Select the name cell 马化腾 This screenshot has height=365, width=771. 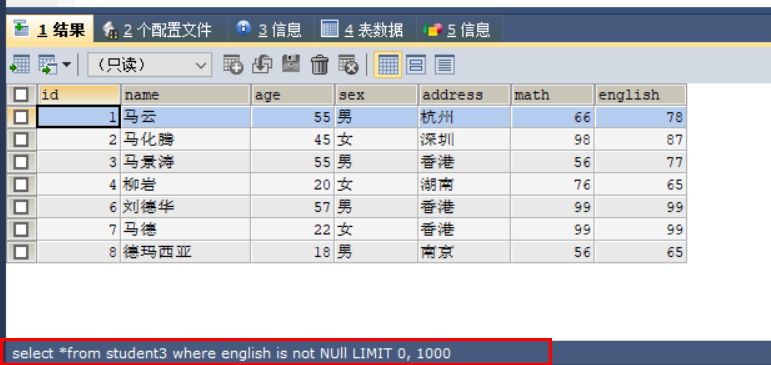[x=186, y=140]
